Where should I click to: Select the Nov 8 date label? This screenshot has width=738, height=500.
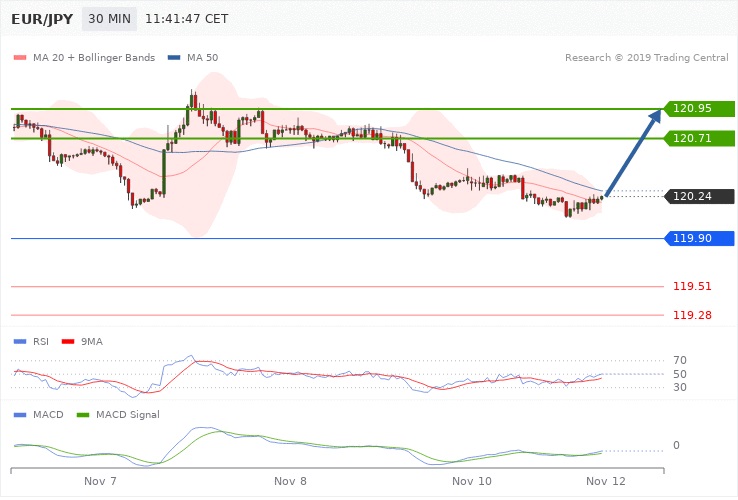[x=290, y=481]
